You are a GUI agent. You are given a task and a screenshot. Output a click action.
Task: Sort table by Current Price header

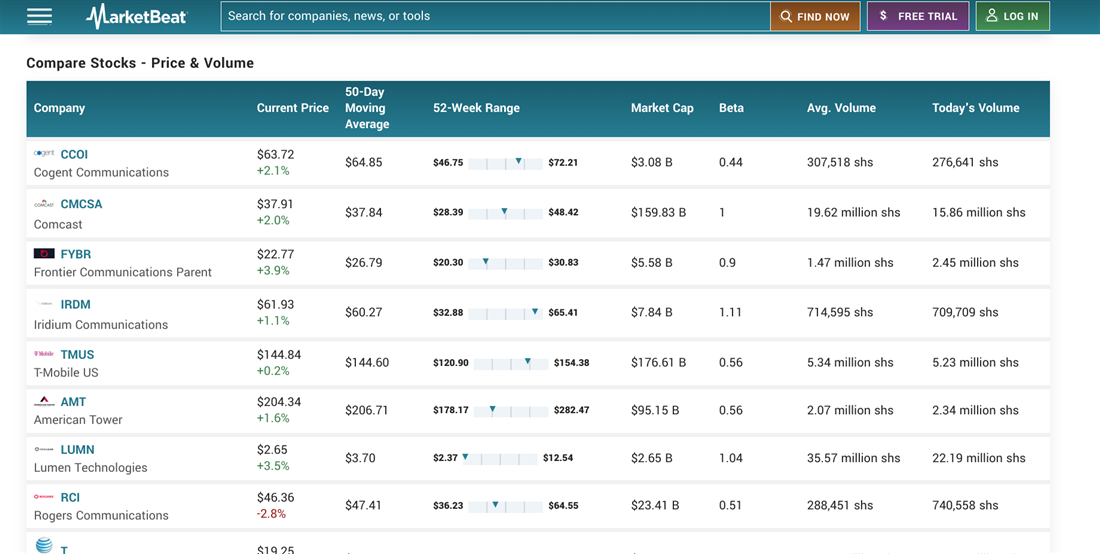[292, 108]
